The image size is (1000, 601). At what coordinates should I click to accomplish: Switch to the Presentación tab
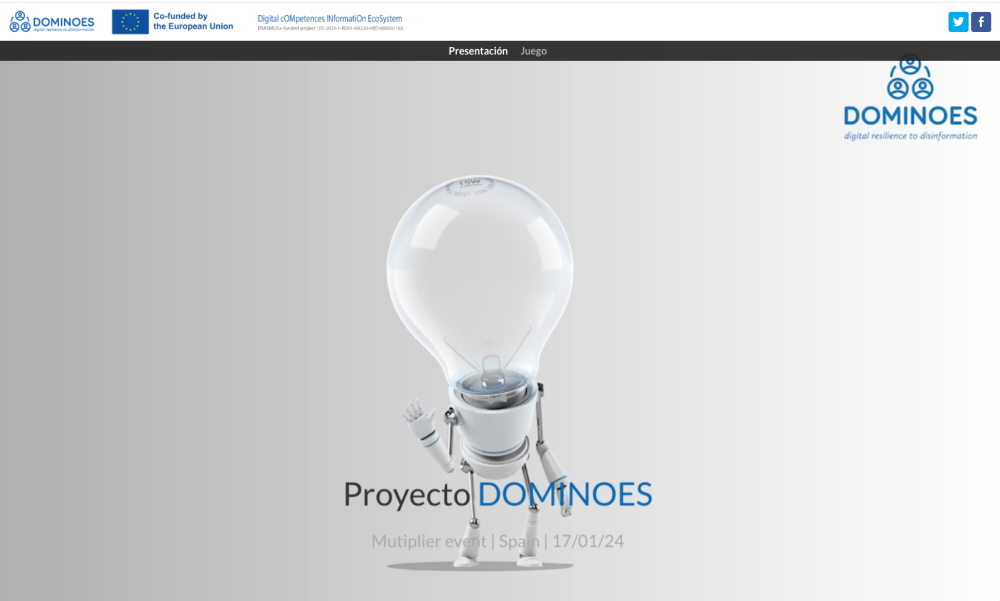[478, 51]
